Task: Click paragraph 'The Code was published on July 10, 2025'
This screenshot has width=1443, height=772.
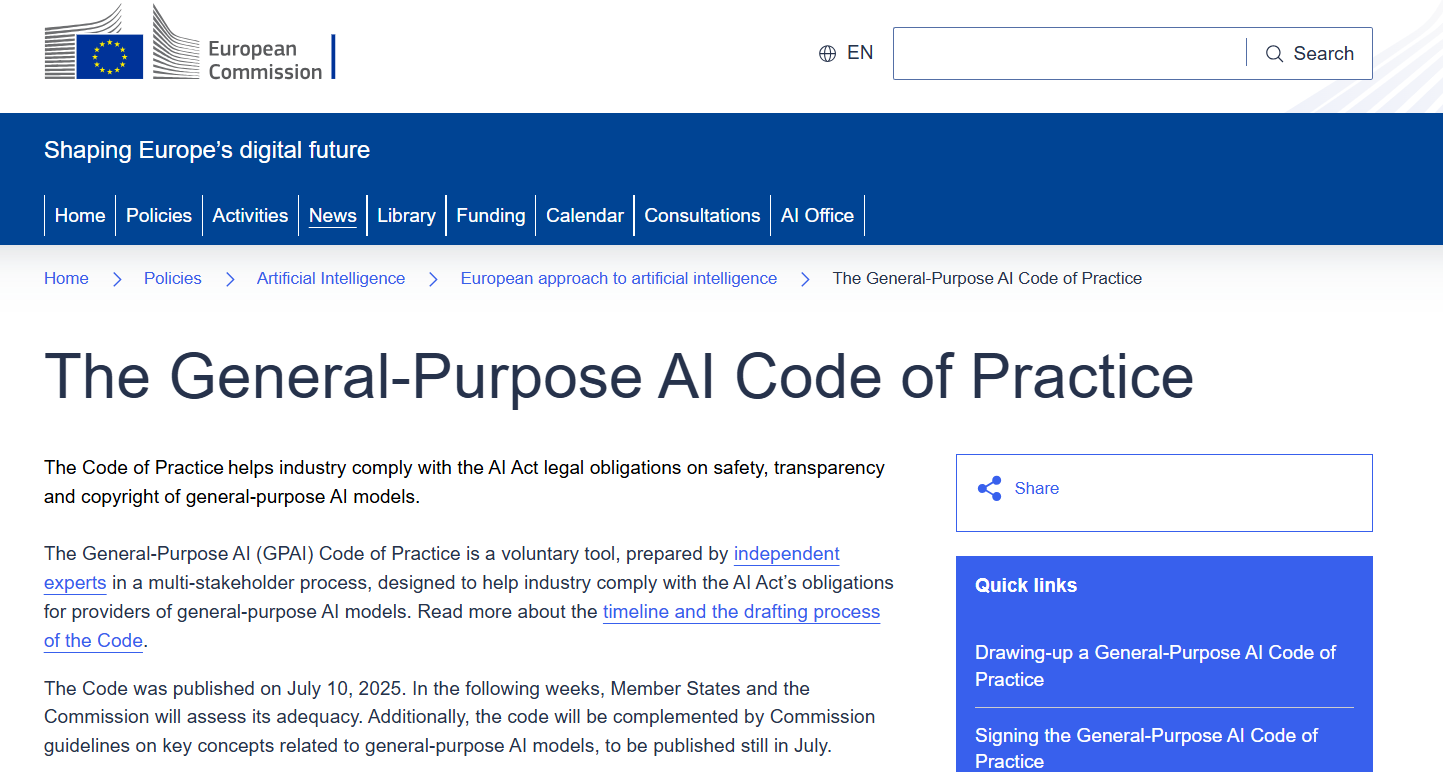Action: click(x=460, y=717)
